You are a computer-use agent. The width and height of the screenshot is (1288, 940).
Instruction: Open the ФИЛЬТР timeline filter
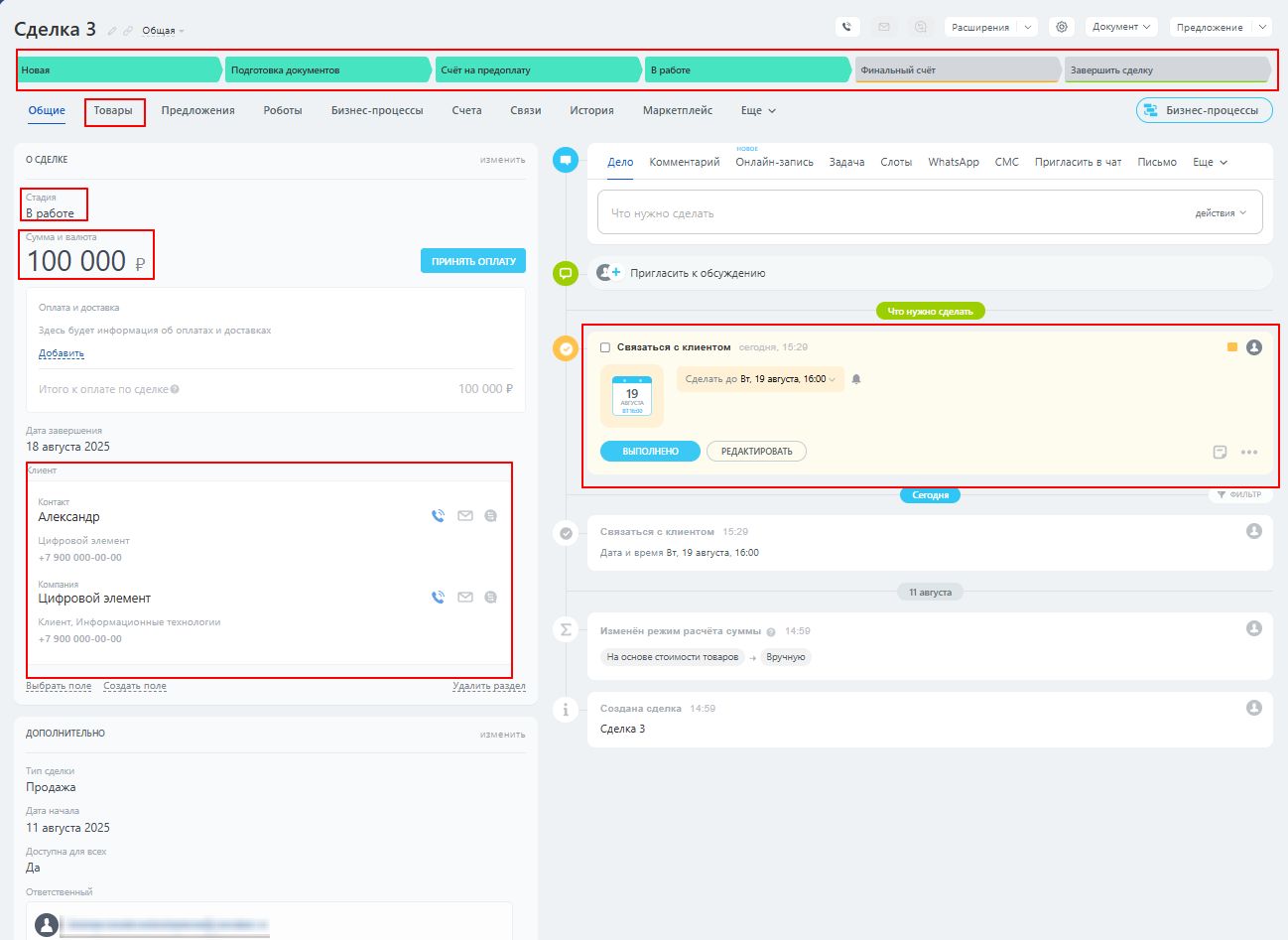coord(1238,494)
